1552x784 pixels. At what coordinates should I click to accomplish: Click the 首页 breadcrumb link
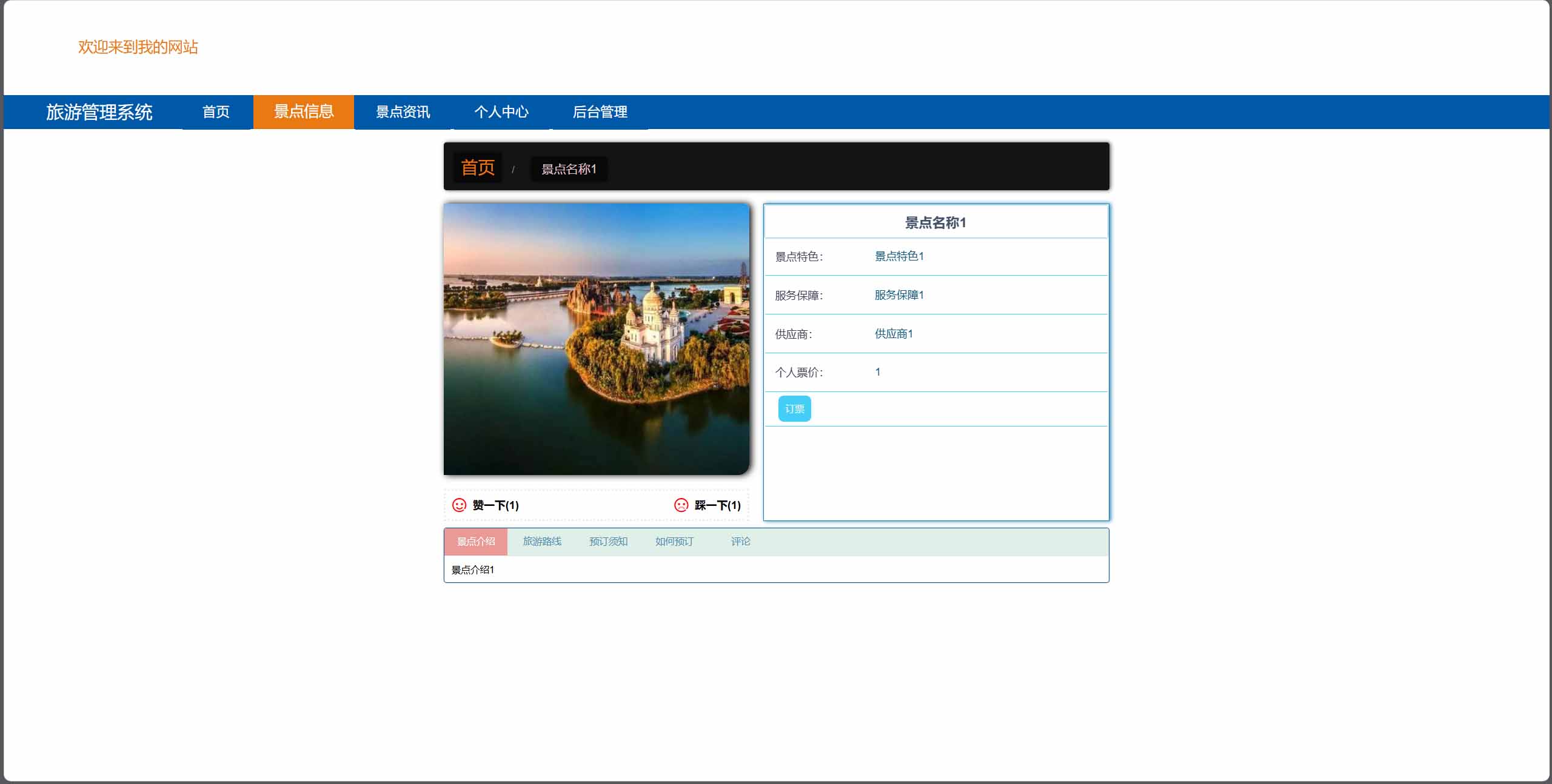click(478, 167)
